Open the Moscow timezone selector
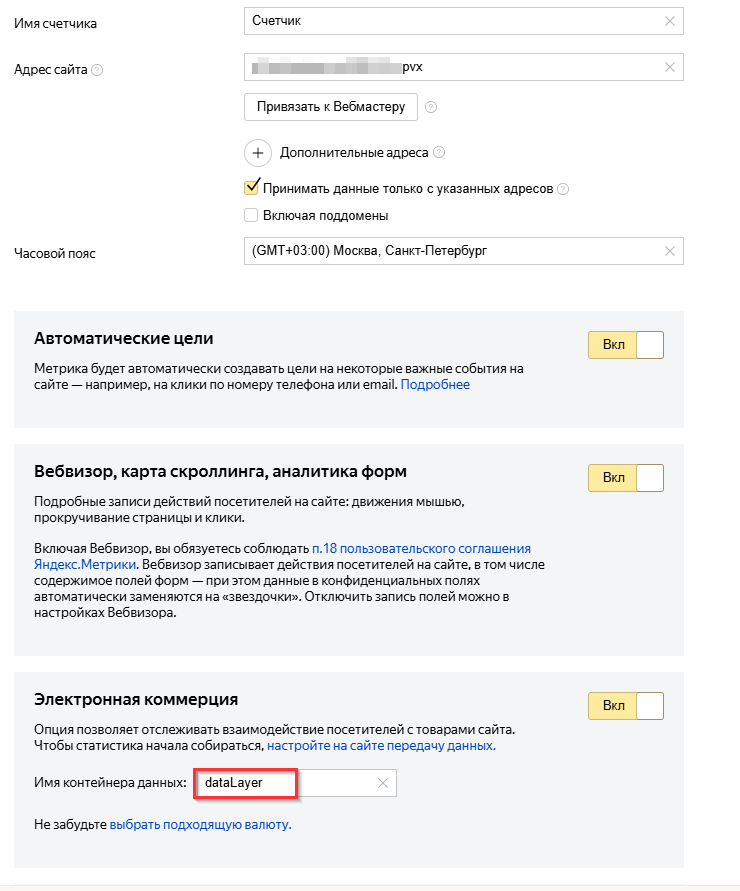 pyautogui.click(x=450, y=252)
